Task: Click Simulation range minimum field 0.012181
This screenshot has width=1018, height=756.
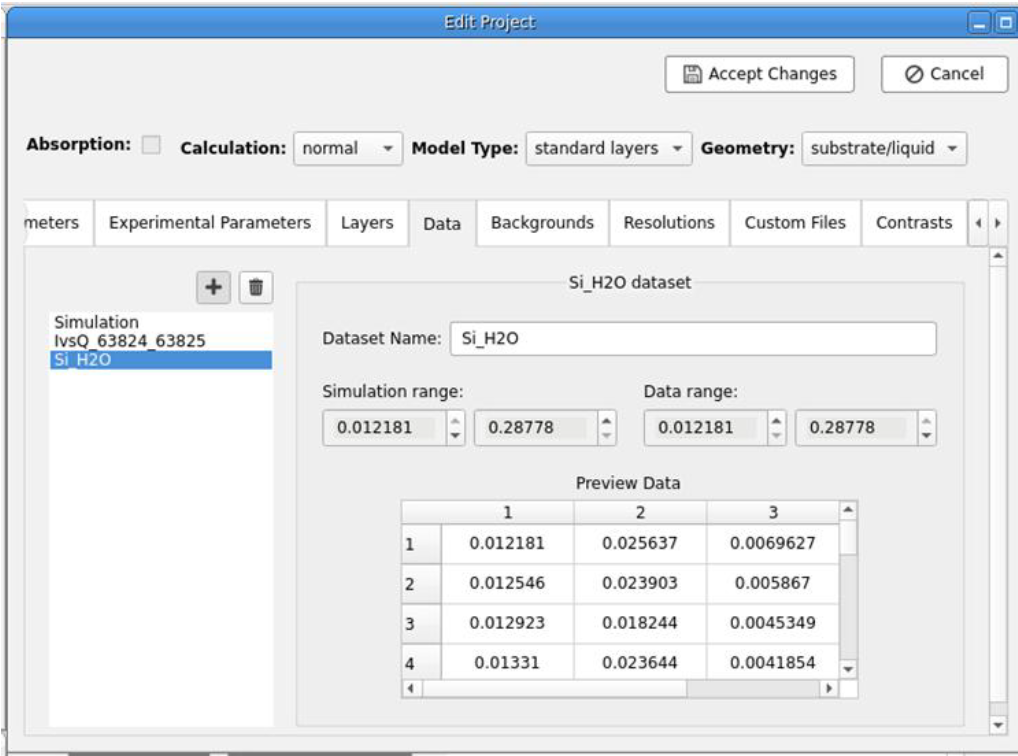Action: pos(384,427)
